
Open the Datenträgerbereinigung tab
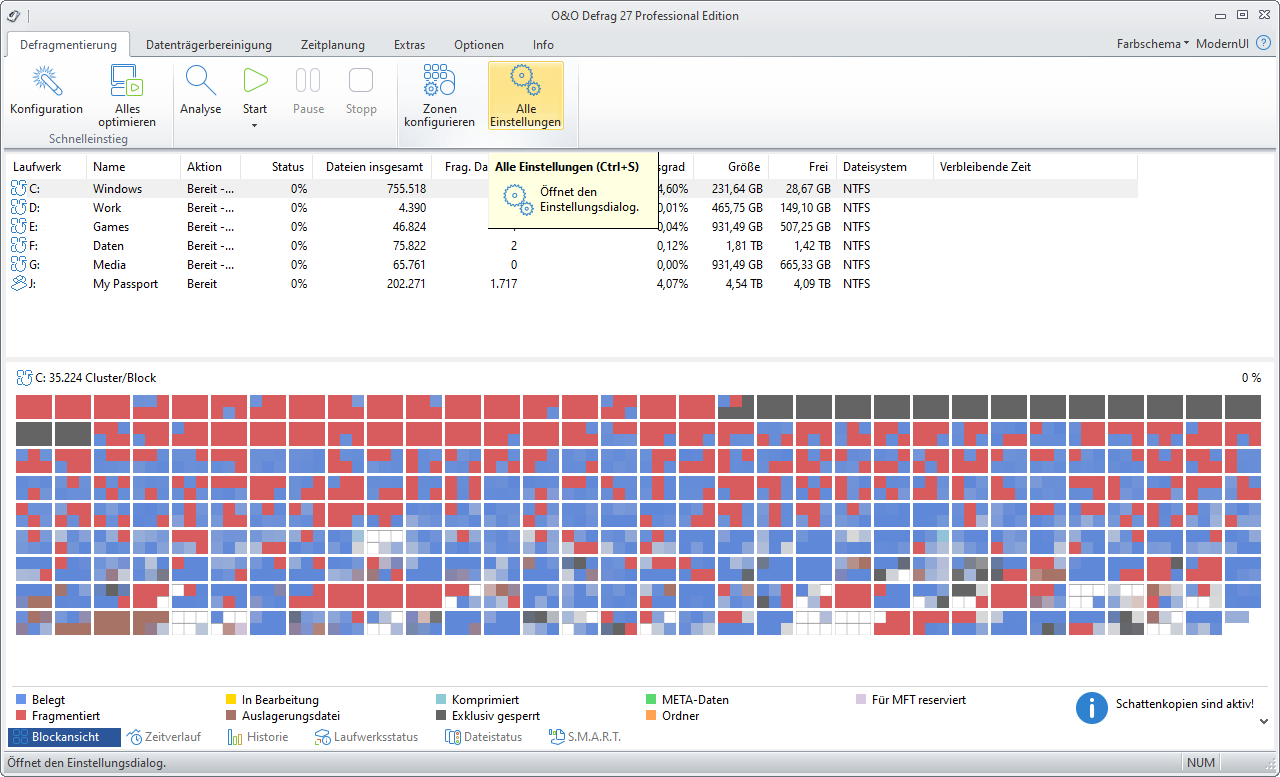click(209, 45)
